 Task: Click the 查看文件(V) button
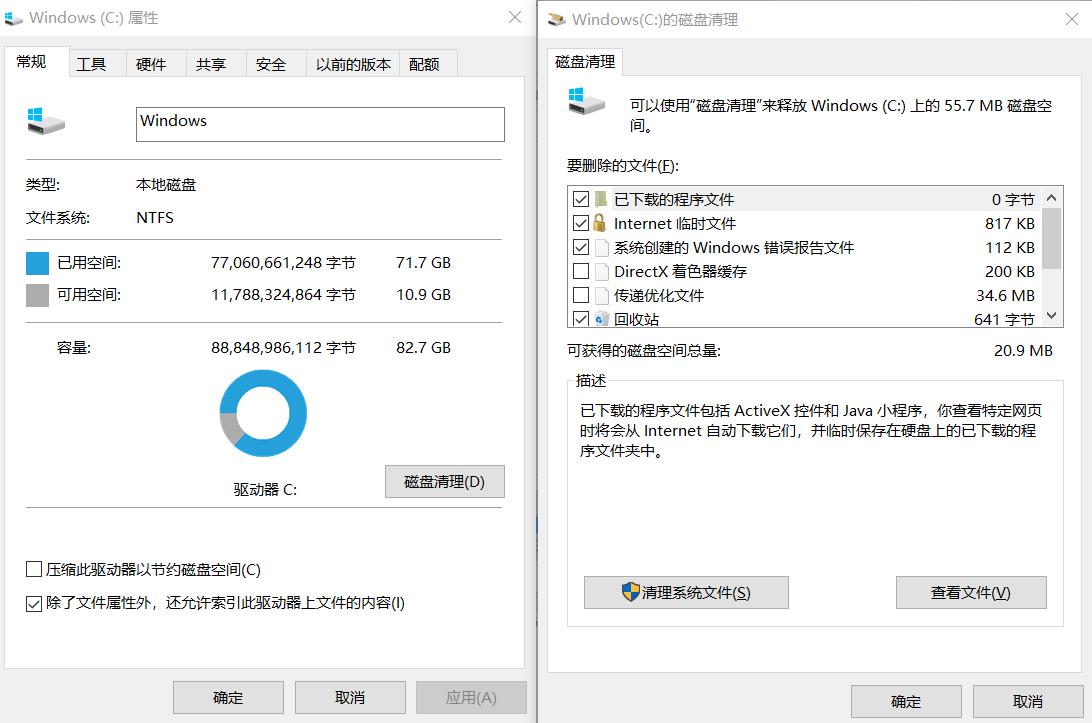(970, 592)
